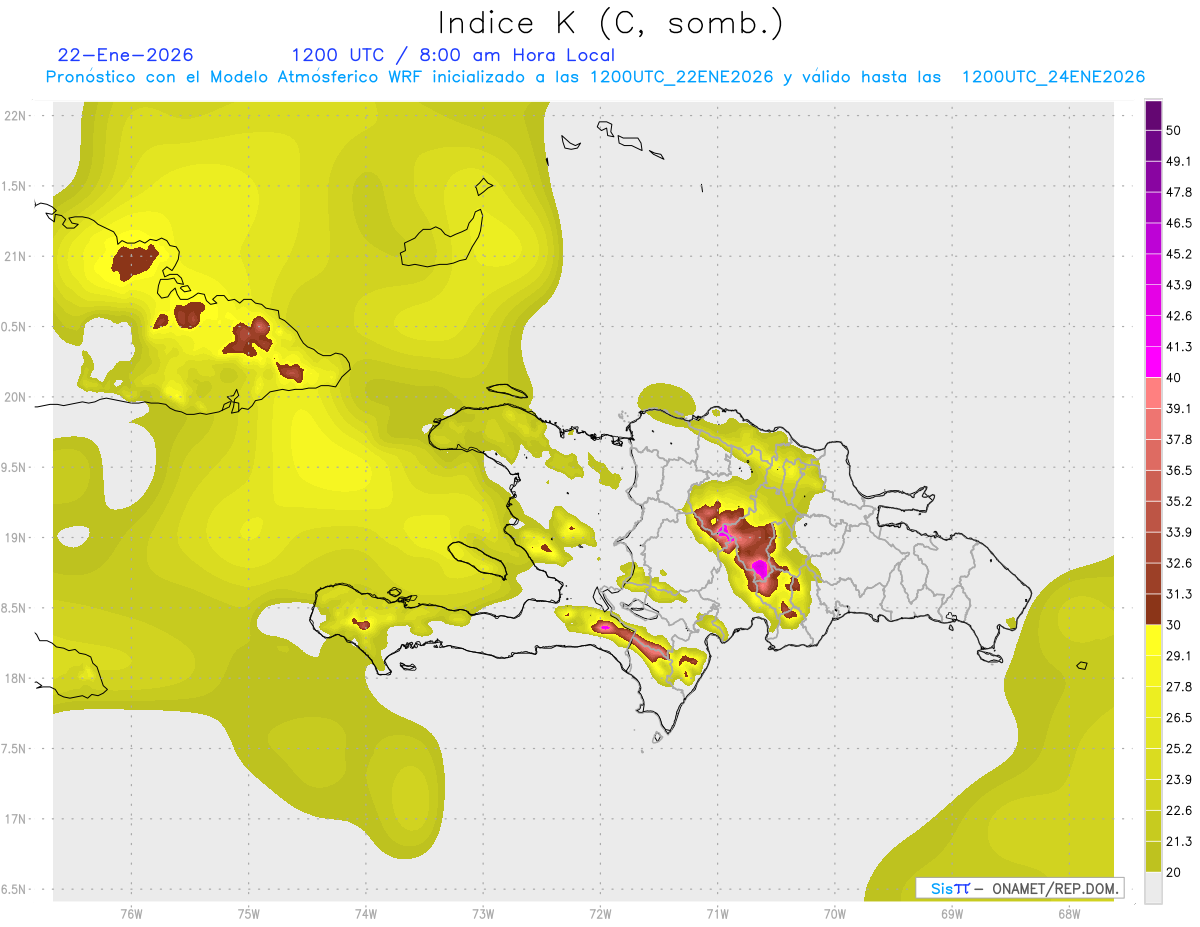Click the '73W' longitude label
This screenshot has height=927, width=1200.
point(483,913)
